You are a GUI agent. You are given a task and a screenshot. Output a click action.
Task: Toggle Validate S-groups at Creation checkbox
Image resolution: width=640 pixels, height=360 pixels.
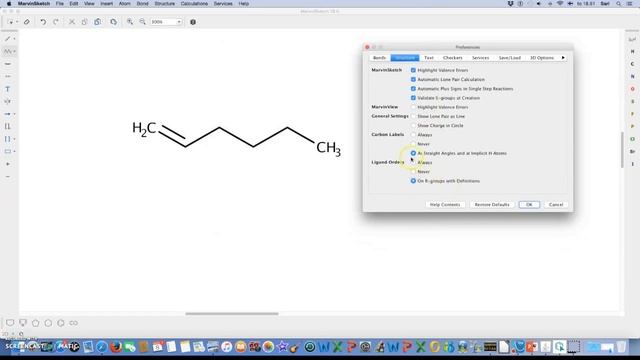point(413,98)
